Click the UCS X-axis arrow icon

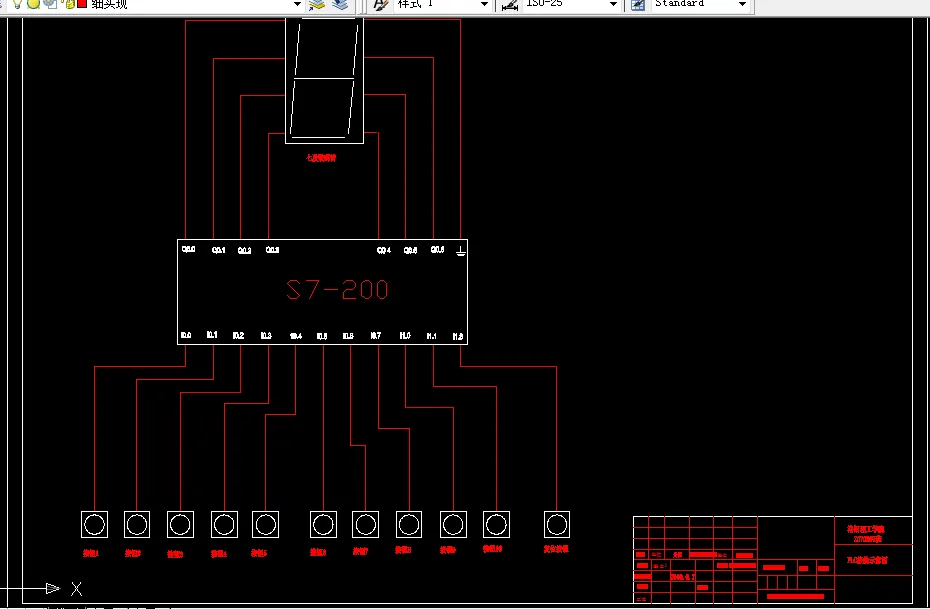[53, 588]
